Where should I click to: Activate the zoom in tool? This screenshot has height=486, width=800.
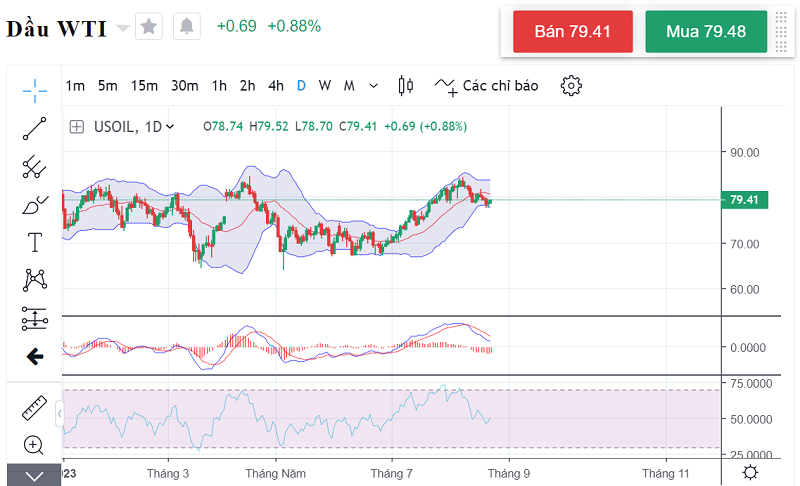35,445
